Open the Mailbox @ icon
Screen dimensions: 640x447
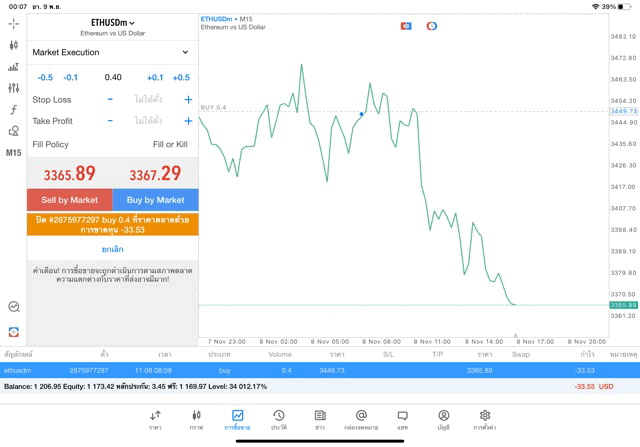coord(361,419)
